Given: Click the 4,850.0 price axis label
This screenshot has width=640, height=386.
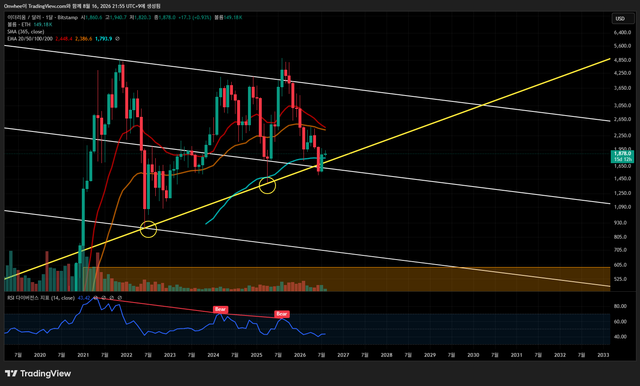Looking at the screenshot, I should [622, 60].
